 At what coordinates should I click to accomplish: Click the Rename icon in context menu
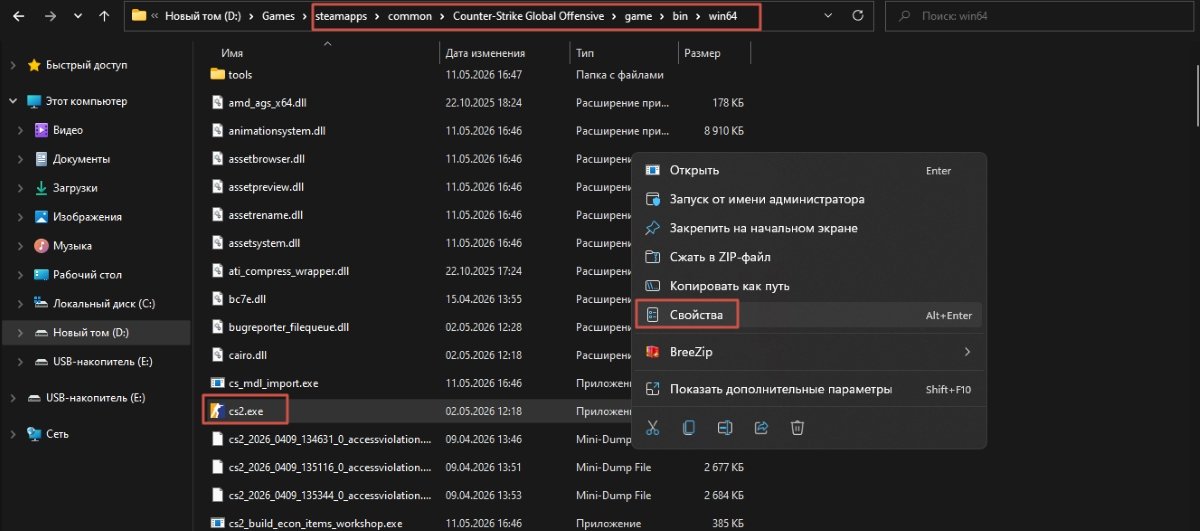click(725, 427)
